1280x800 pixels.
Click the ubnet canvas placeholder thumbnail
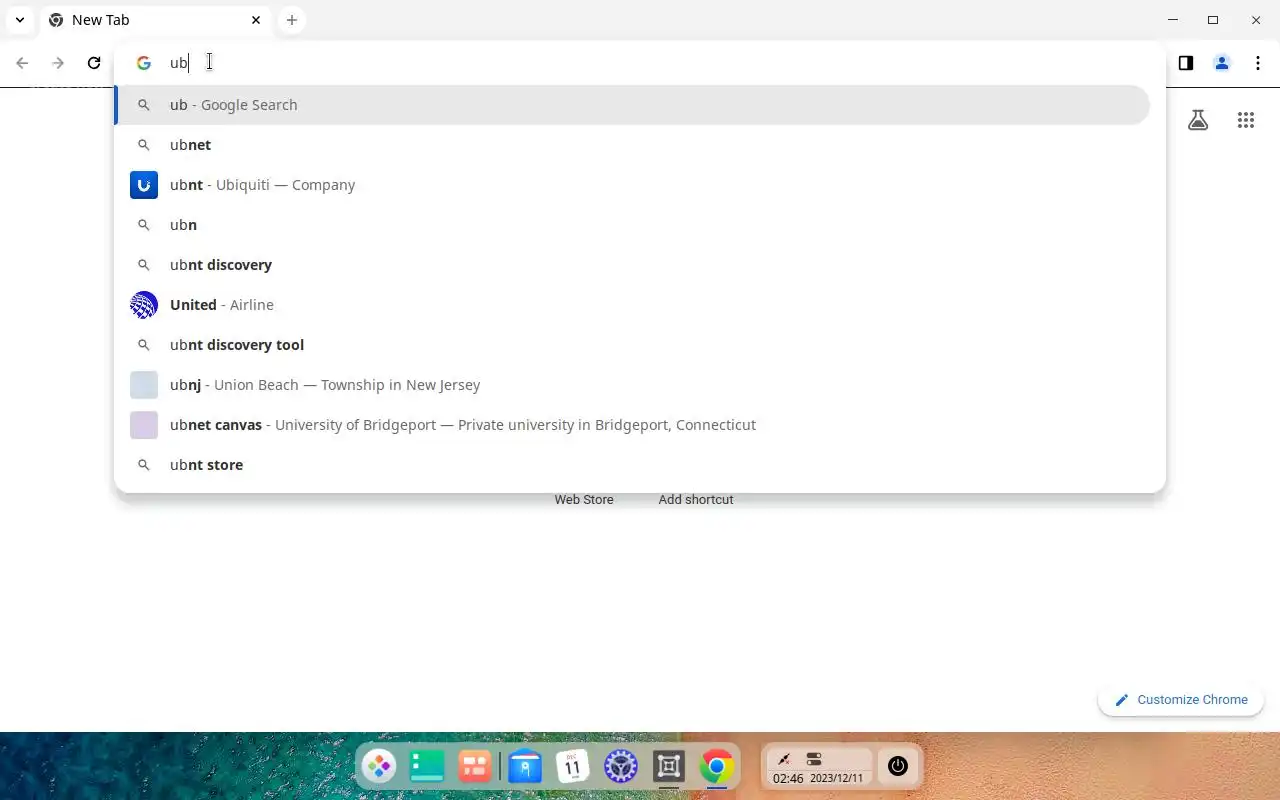click(x=144, y=425)
